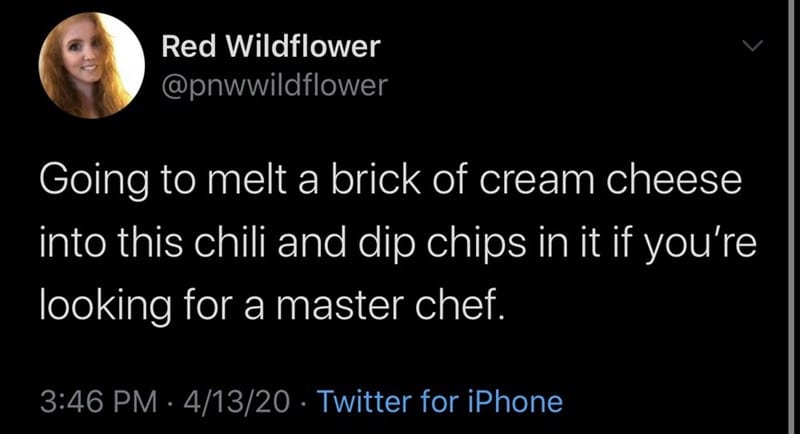Select the words 'cream cheese' in the tweet
Viewport: 800px width, 434px height.
(610, 180)
